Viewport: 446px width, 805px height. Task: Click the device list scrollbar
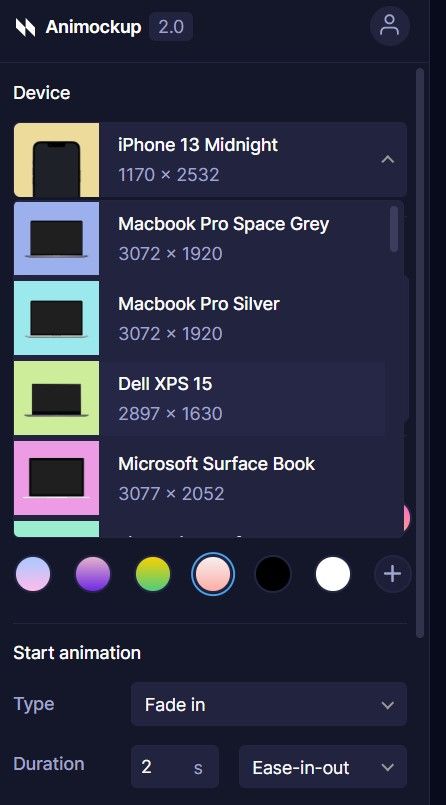point(394,229)
